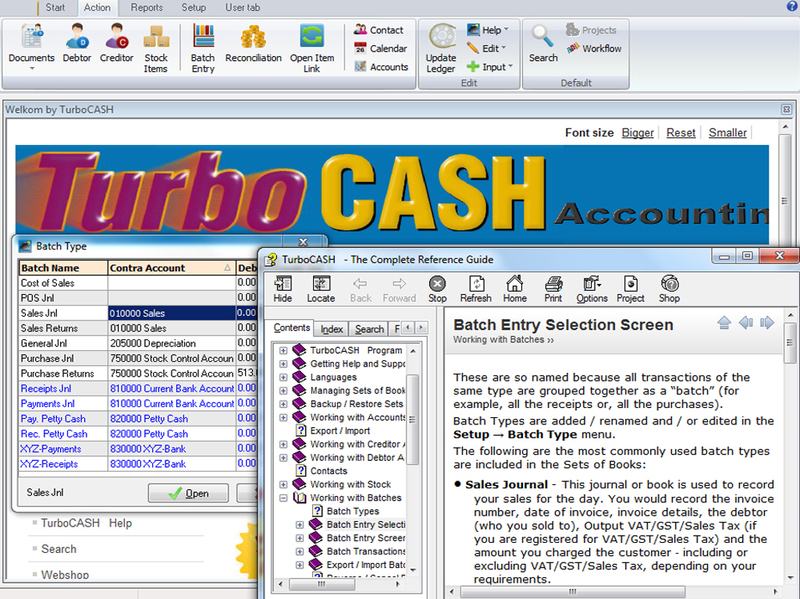
Task: Open the Reconciliation tool
Action: (254, 43)
